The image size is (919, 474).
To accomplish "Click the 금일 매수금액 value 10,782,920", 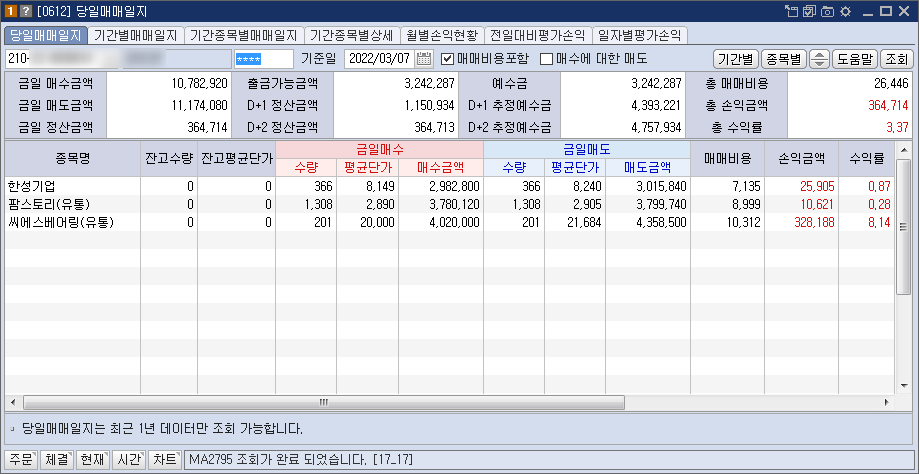I will pos(199,83).
